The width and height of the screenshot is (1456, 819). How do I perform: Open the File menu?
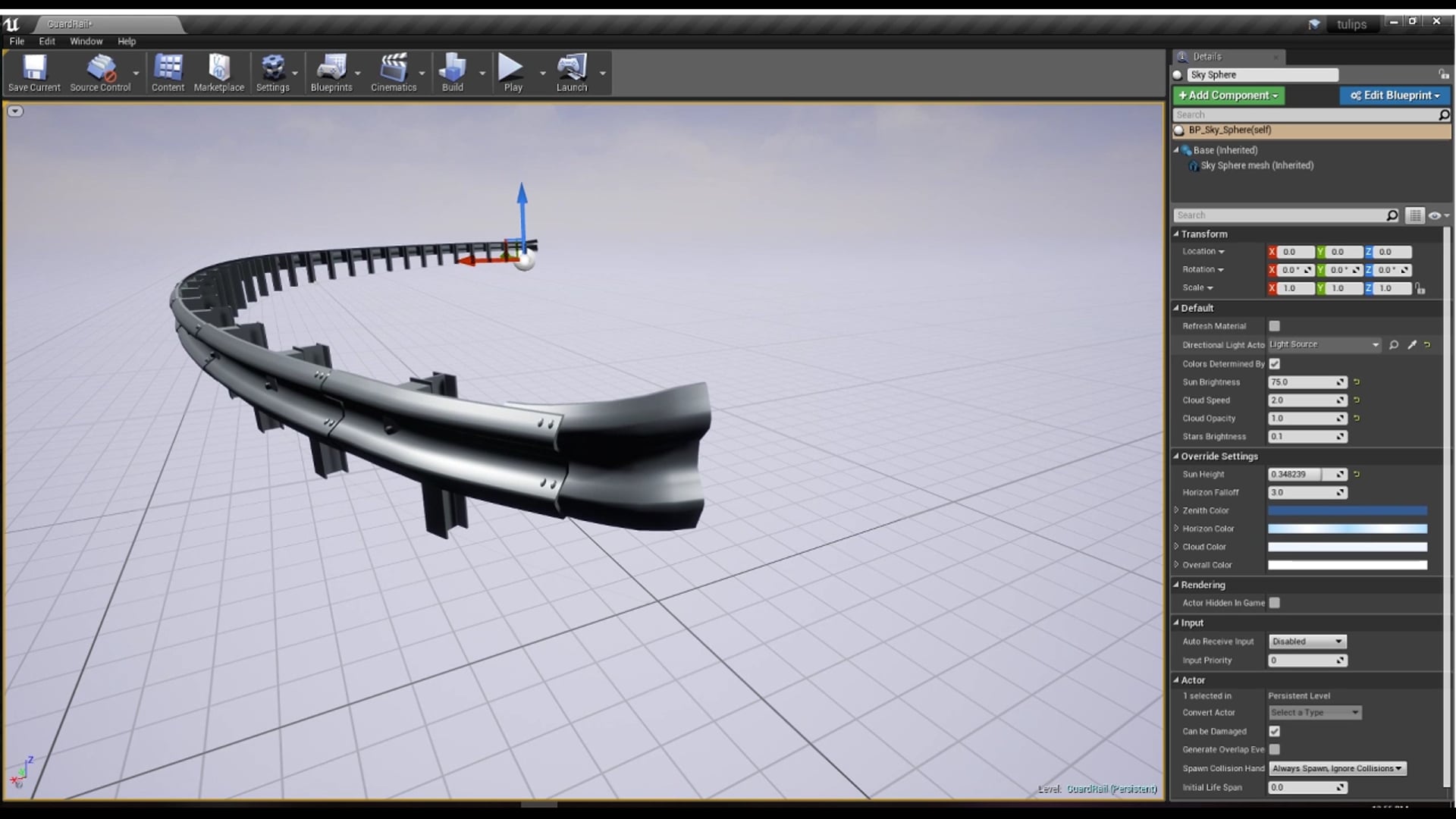point(17,42)
